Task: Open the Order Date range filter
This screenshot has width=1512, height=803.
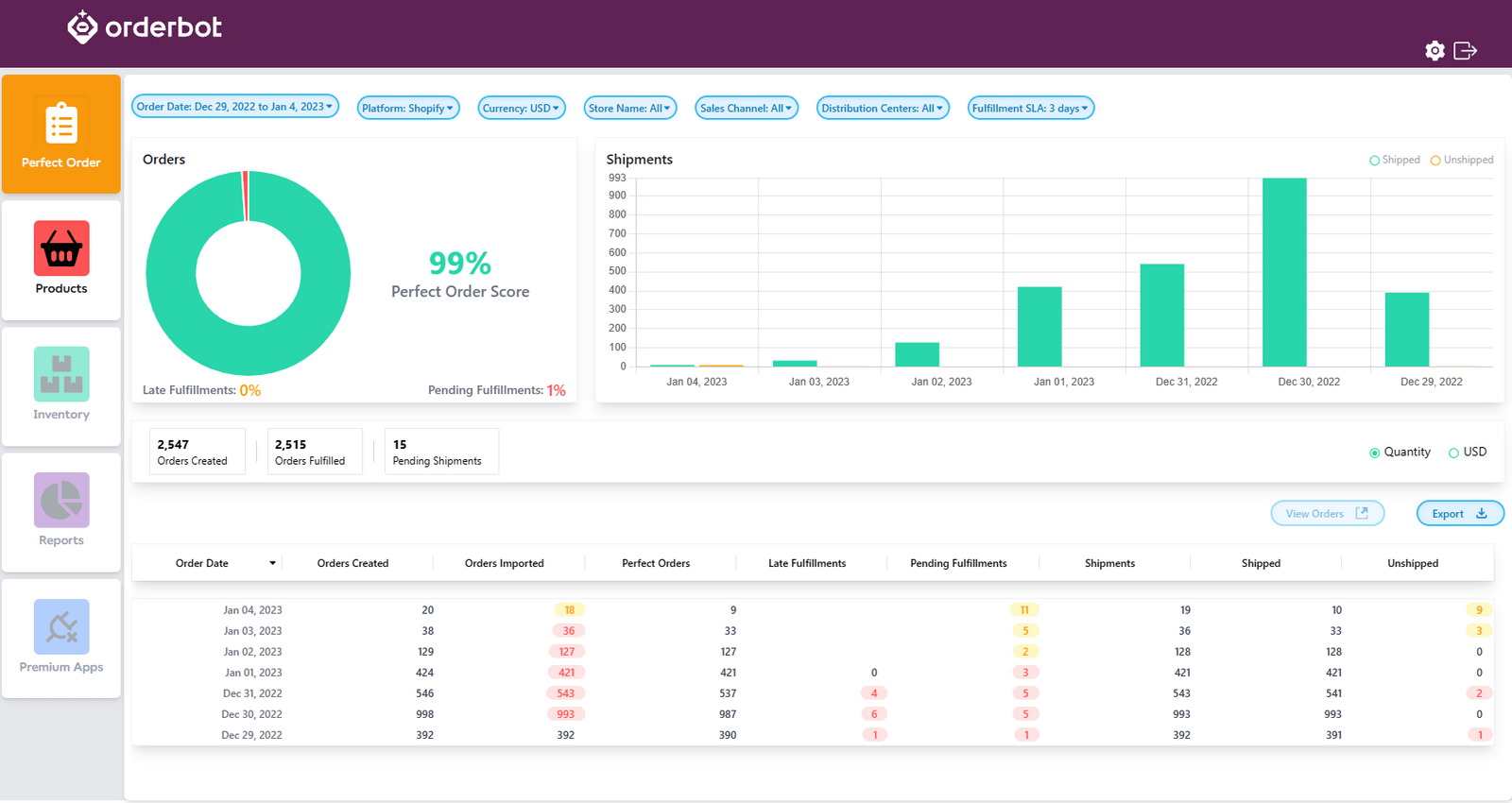Action: point(234,107)
